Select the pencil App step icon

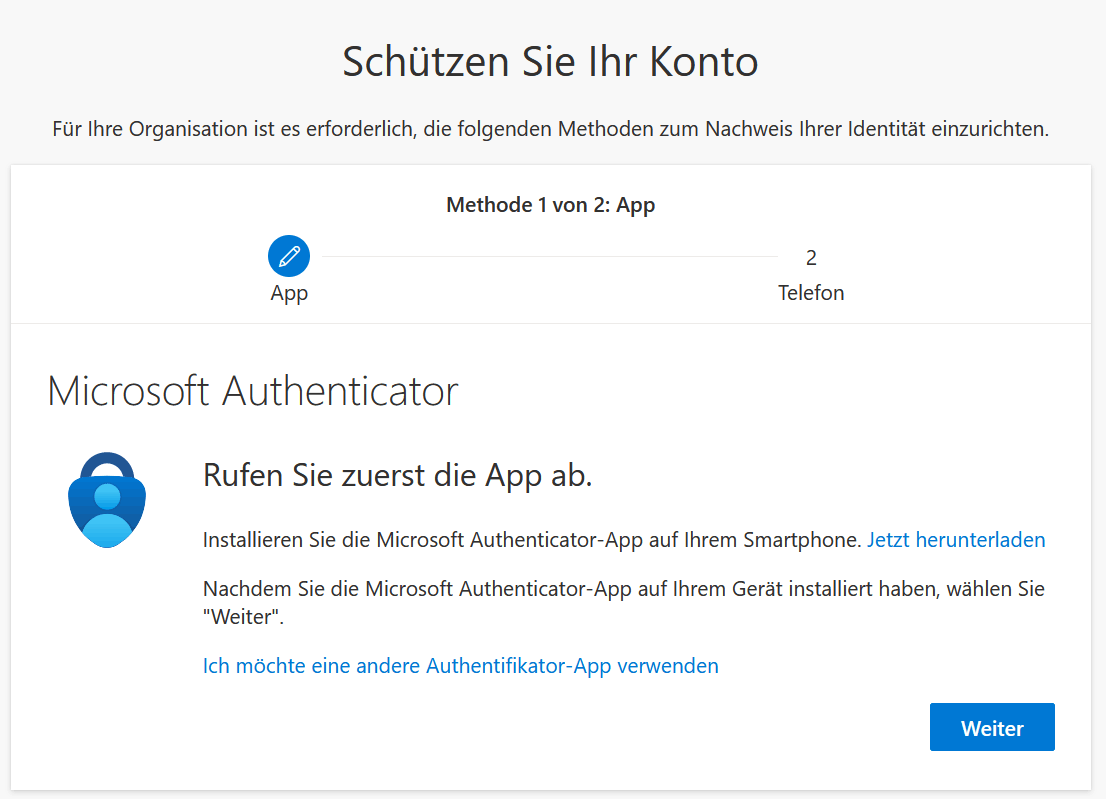point(289,256)
